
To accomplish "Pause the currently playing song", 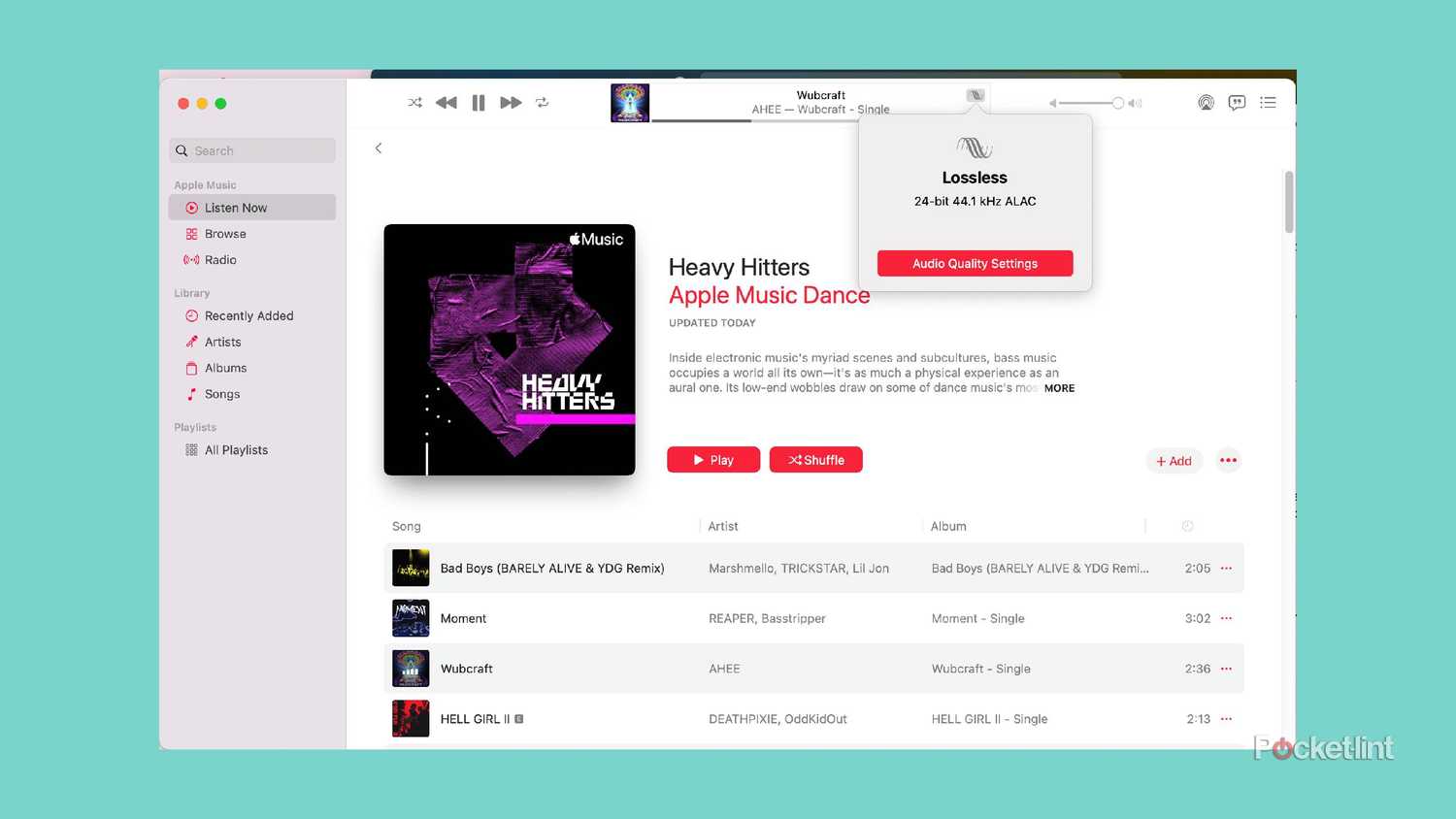I will point(478,102).
